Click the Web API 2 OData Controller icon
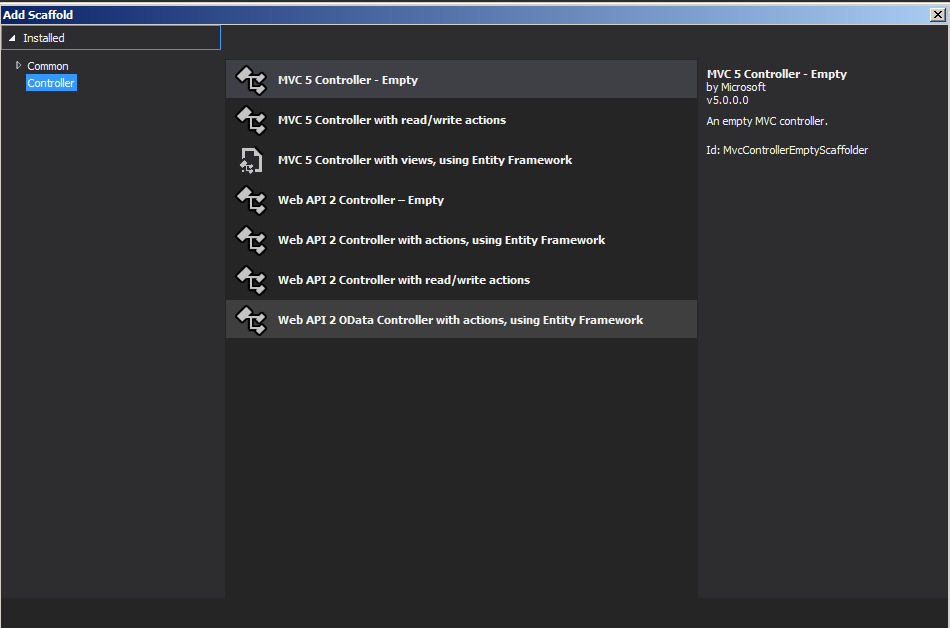This screenshot has height=628, width=950. point(250,320)
